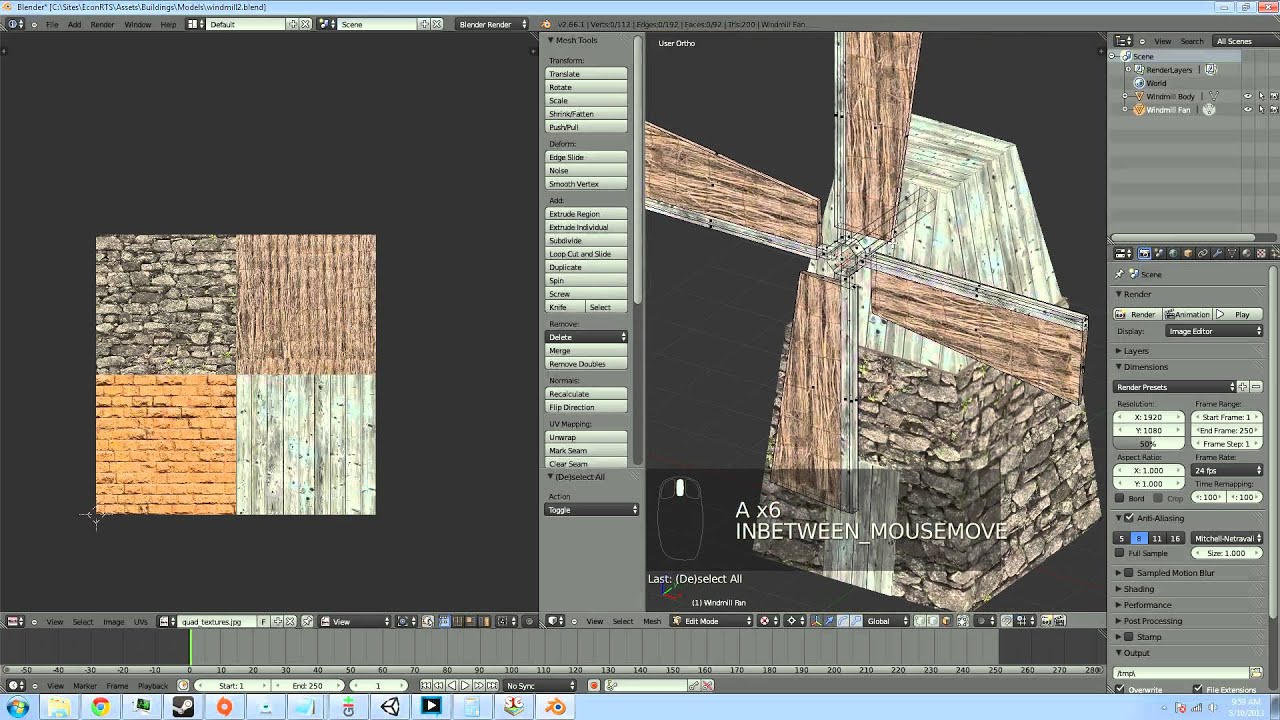Click the Blender logo in the info header
1280x720 pixels.
point(546,24)
